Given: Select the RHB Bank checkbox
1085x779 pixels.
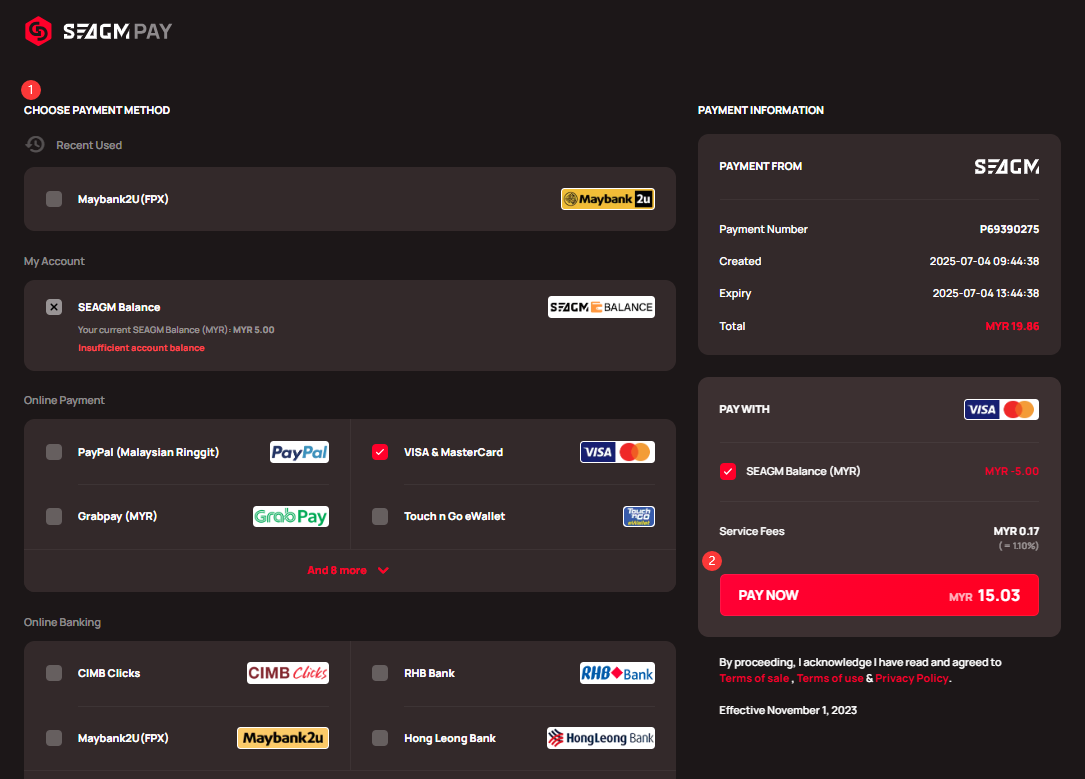Looking at the screenshot, I should pyautogui.click(x=380, y=673).
